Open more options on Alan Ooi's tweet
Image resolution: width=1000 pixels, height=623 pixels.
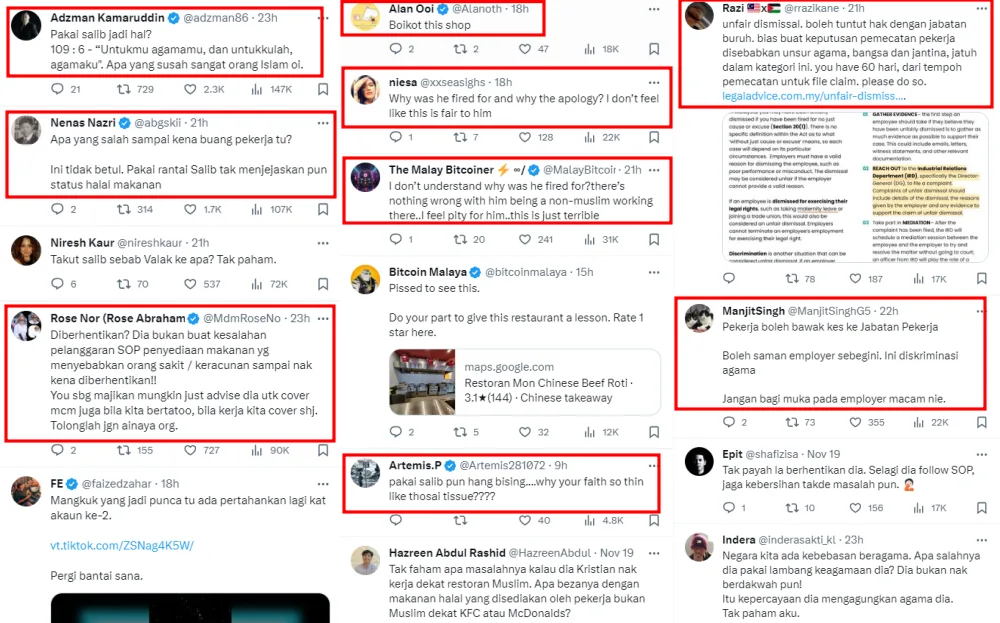(x=654, y=10)
